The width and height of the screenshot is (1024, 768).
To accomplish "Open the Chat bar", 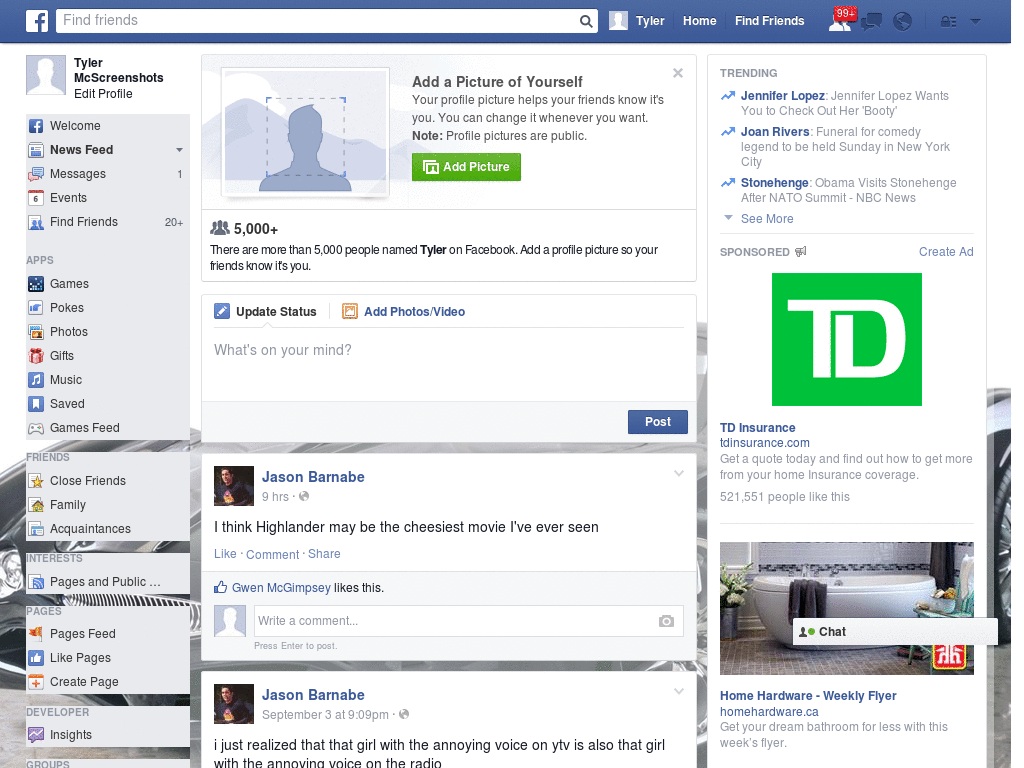I will [895, 632].
